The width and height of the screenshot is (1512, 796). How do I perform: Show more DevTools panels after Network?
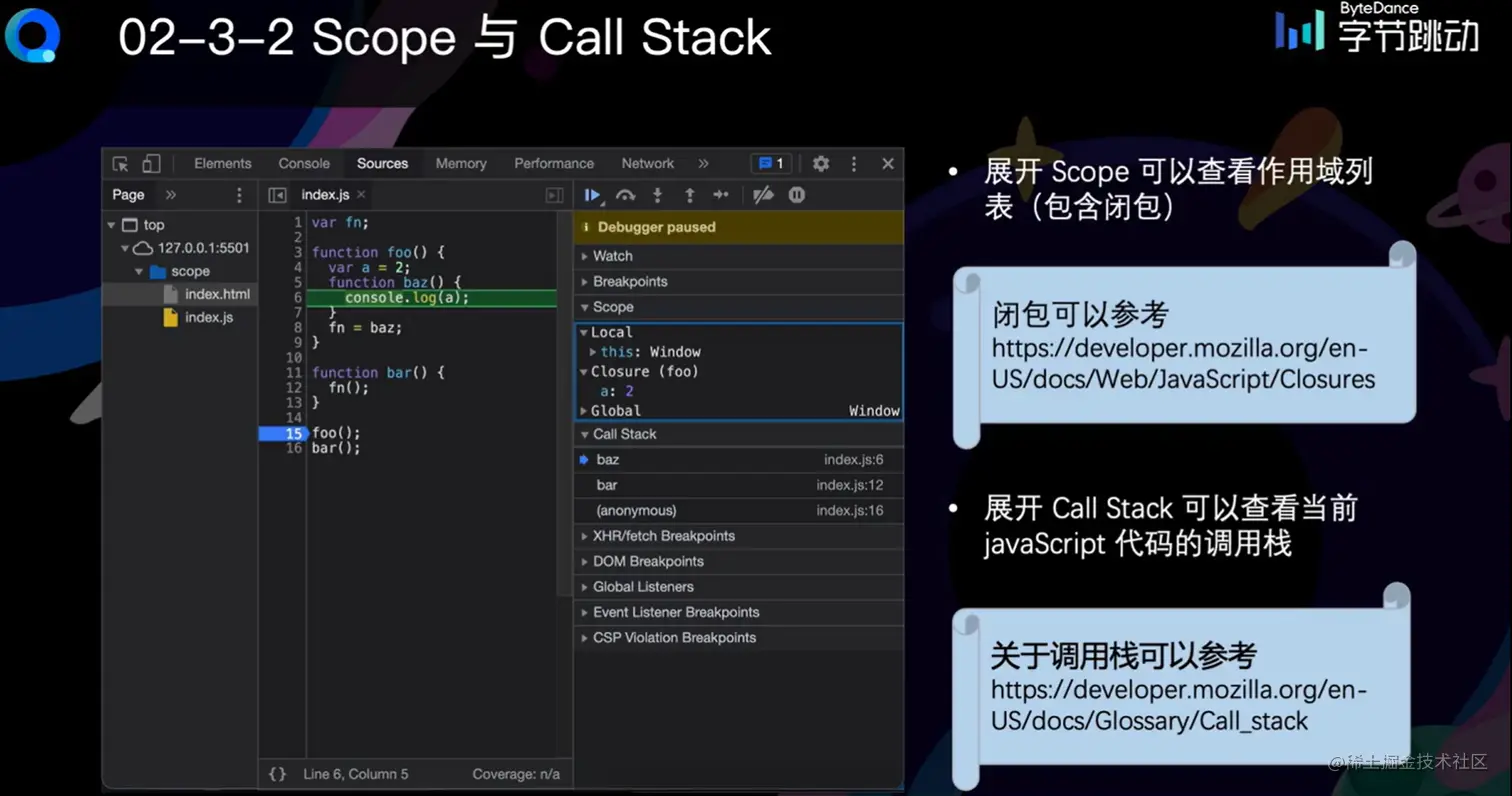pyautogui.click(x=704, y=164)
